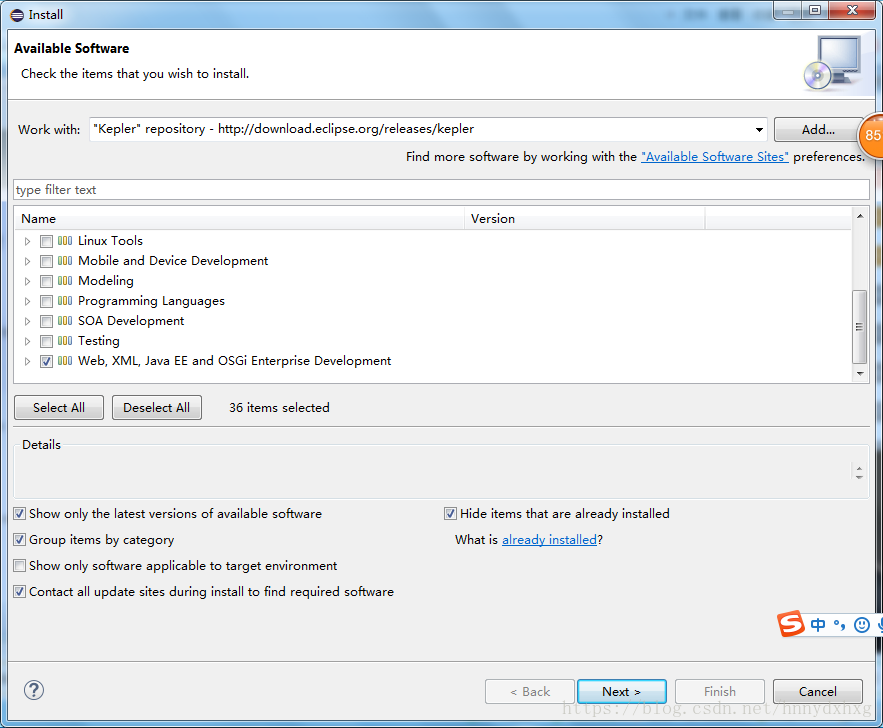Click the Name column header
883x728 pixels.
pos(239,218)
